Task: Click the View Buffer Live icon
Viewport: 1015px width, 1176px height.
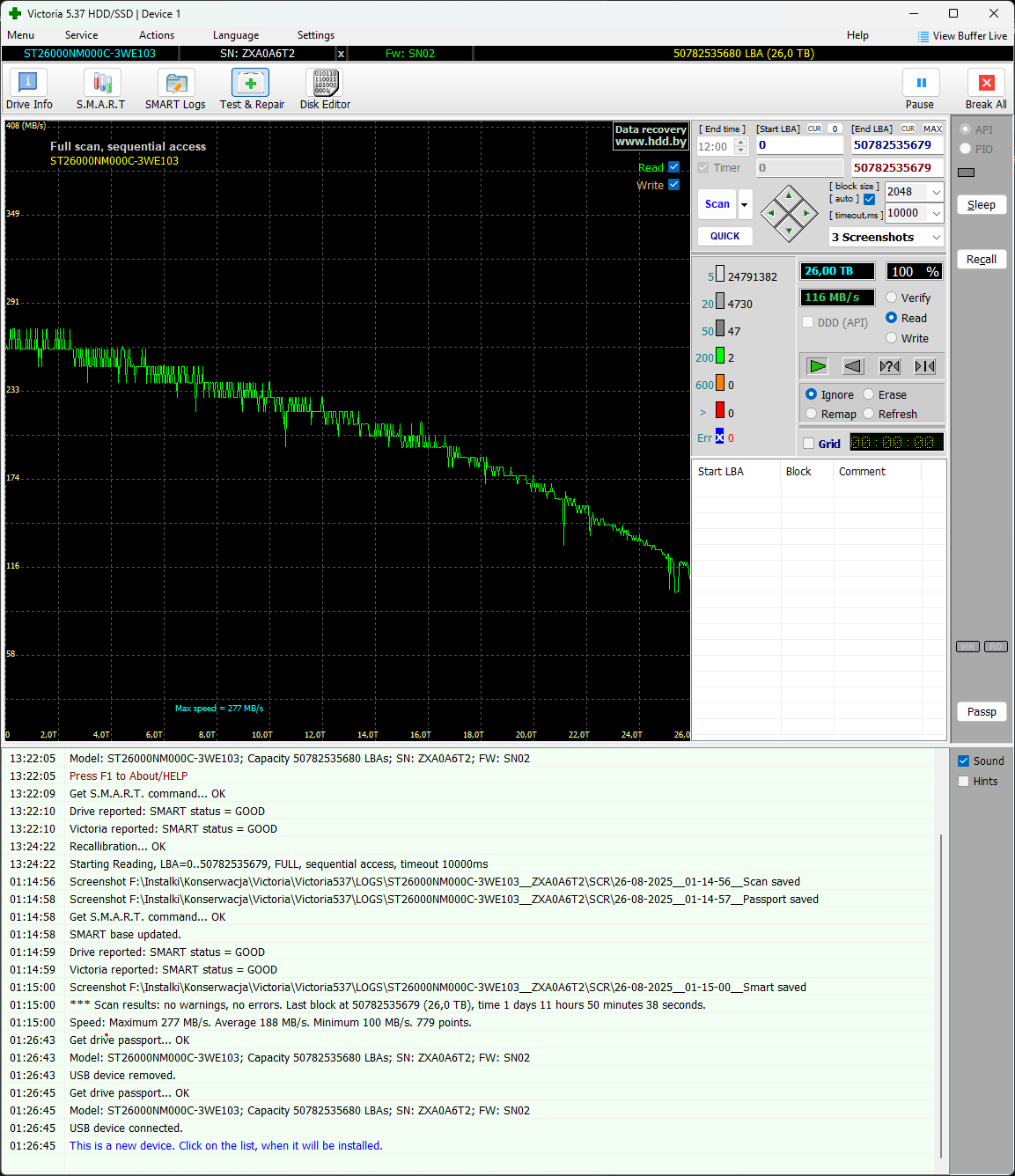Action: point(923,36)
